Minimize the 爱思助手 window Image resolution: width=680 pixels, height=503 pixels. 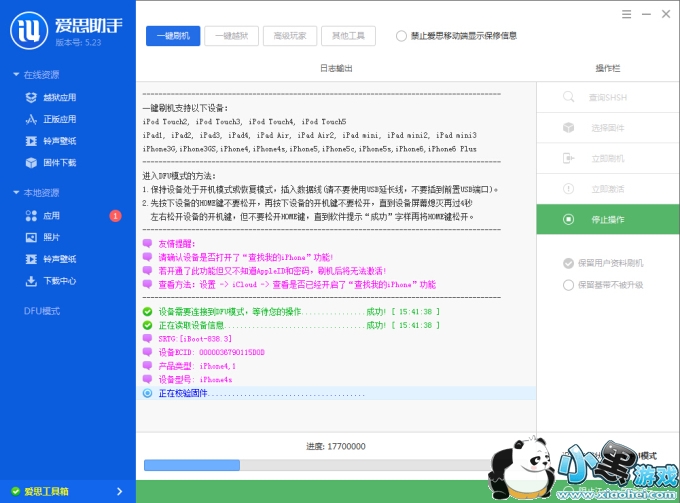pos(646,14)
